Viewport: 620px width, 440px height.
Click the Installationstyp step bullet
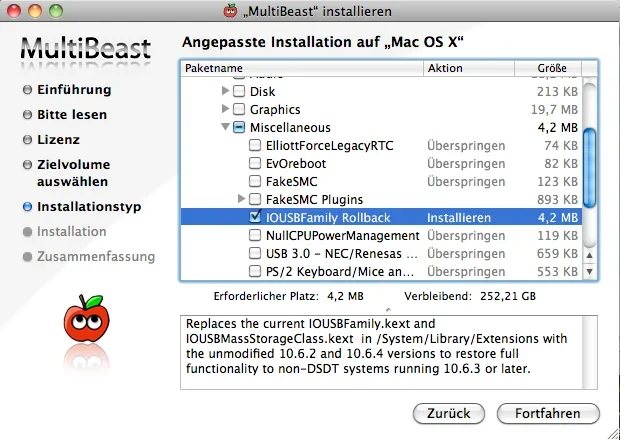[x=27, y=207]
